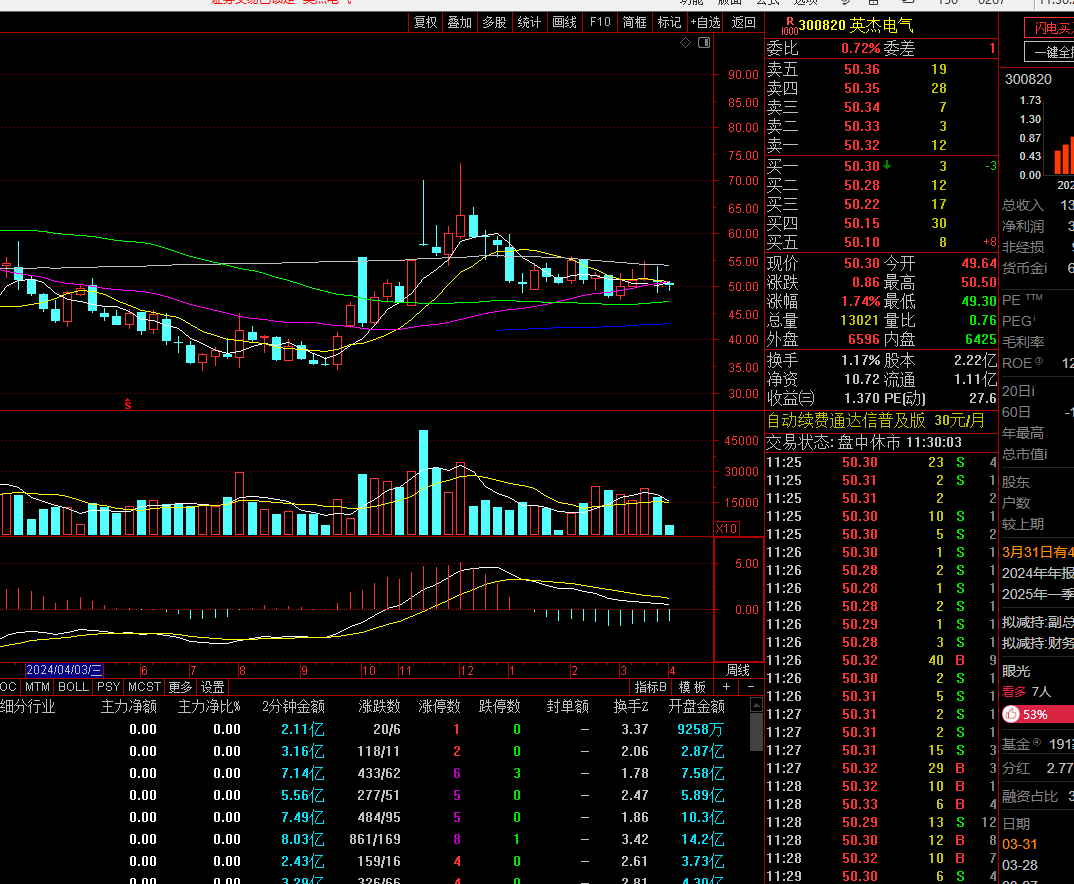Sort table by 主力净额 column
This screenshot has height=884, width=1074.
click(x=129, y=707)
